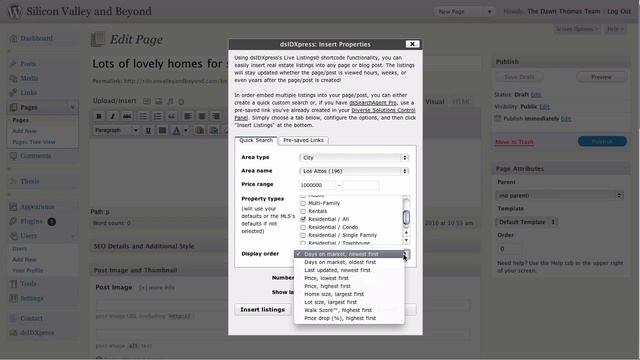Insert an ordered numbered list
640x360 pixels.
pos(158,116)
